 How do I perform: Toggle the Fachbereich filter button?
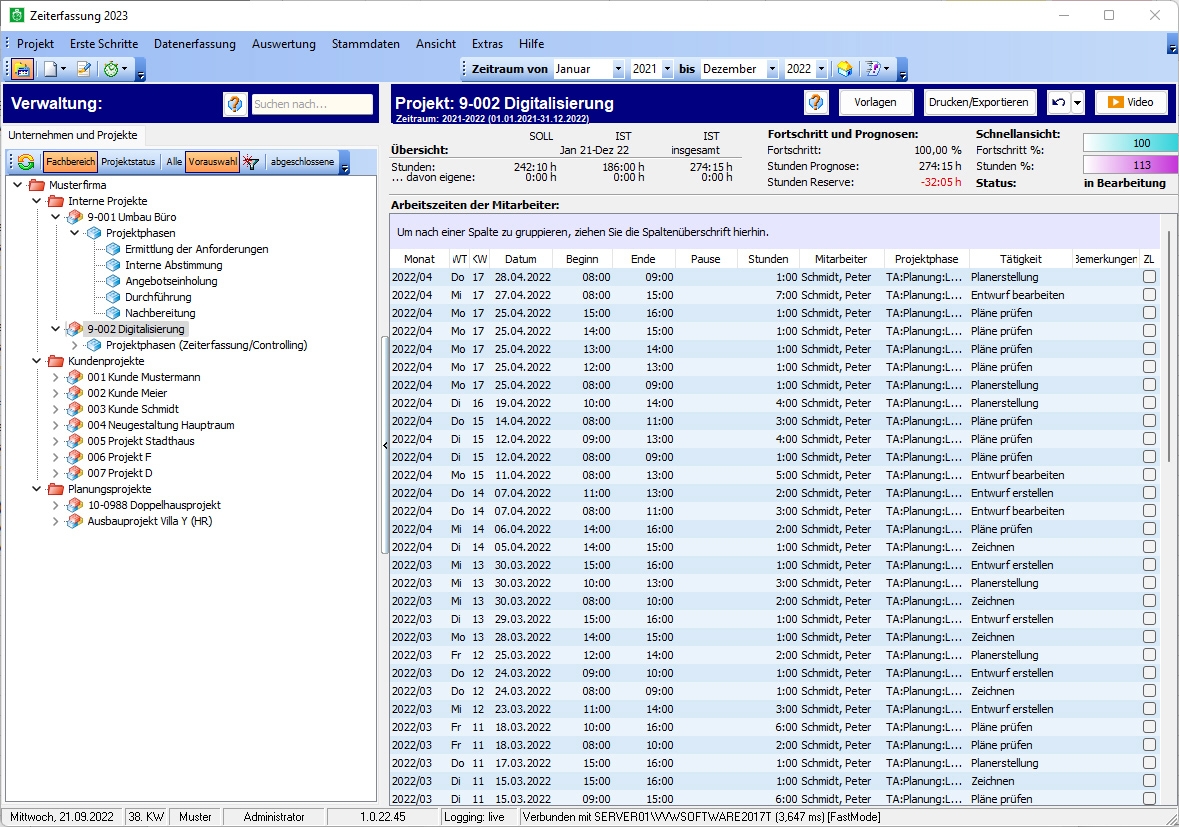tap(70, 162)
